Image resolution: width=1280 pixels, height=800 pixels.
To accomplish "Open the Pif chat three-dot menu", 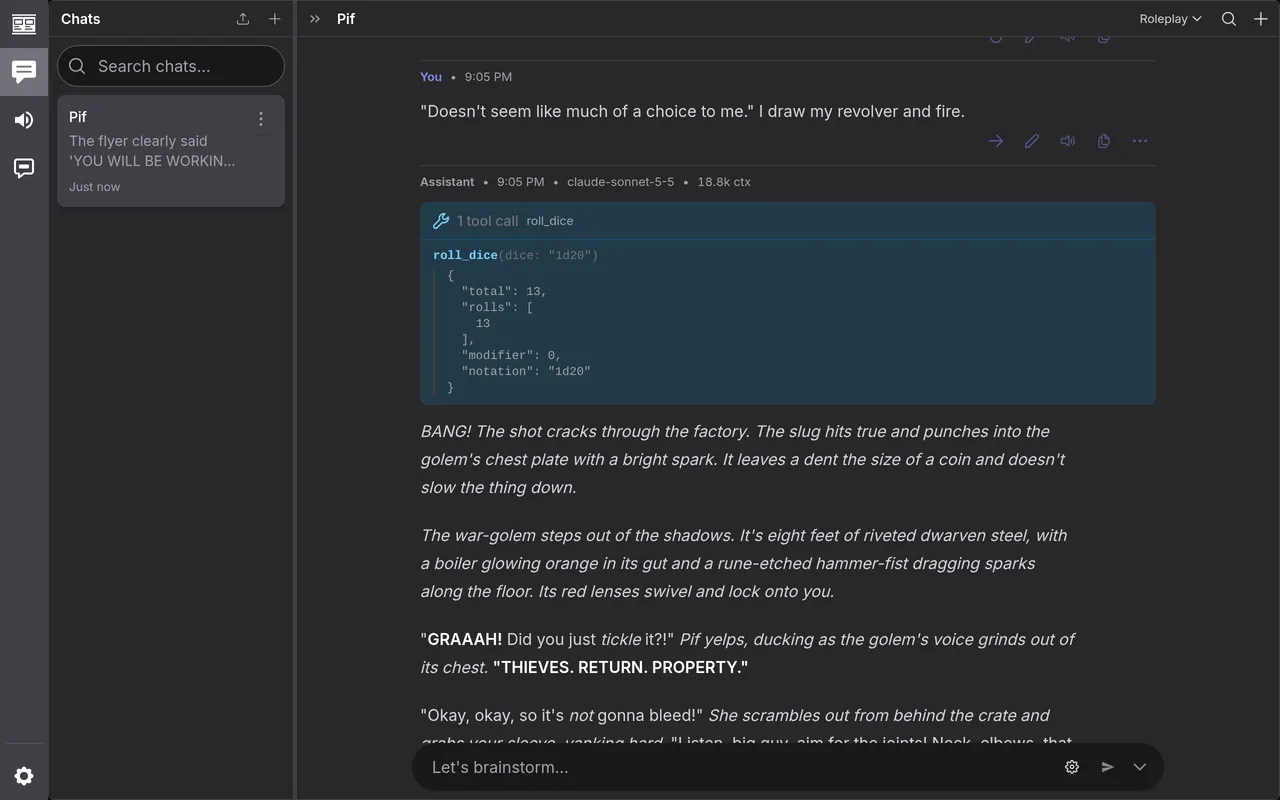I will [261, 119].
